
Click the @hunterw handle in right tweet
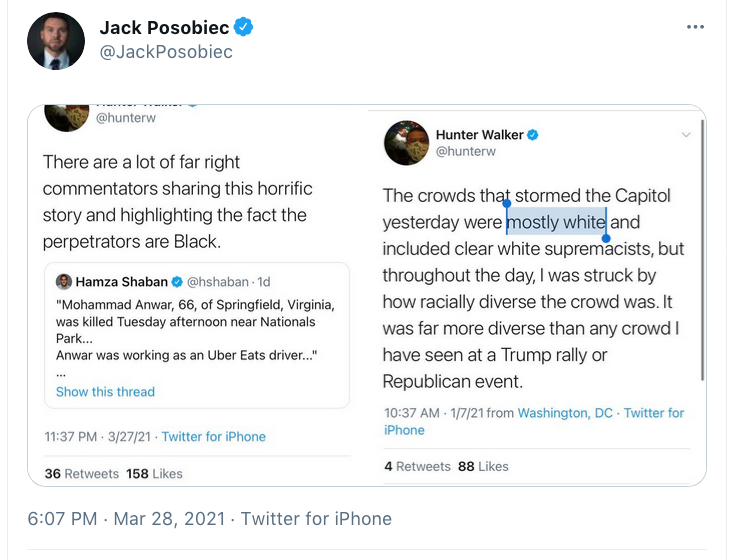pos(465,151)
